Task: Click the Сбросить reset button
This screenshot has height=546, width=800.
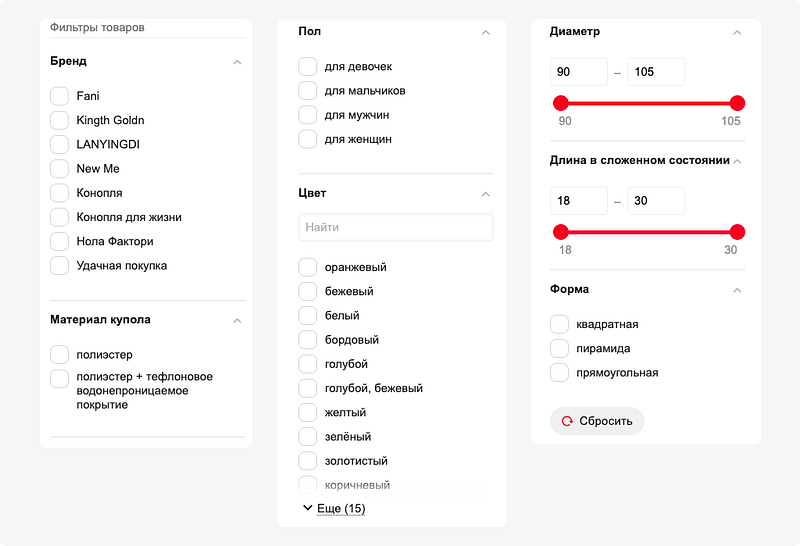Action: pyautogui.click(x=597, y=421)
